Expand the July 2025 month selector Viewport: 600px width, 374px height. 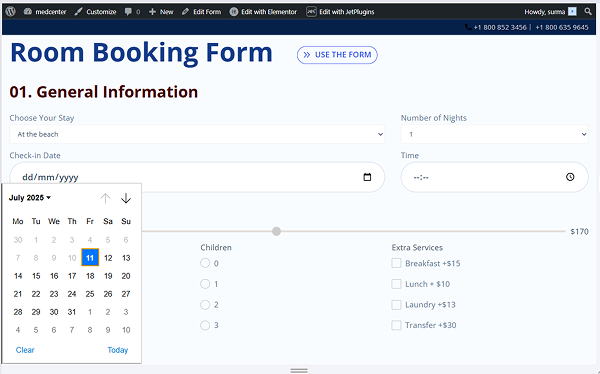(30, 198)
